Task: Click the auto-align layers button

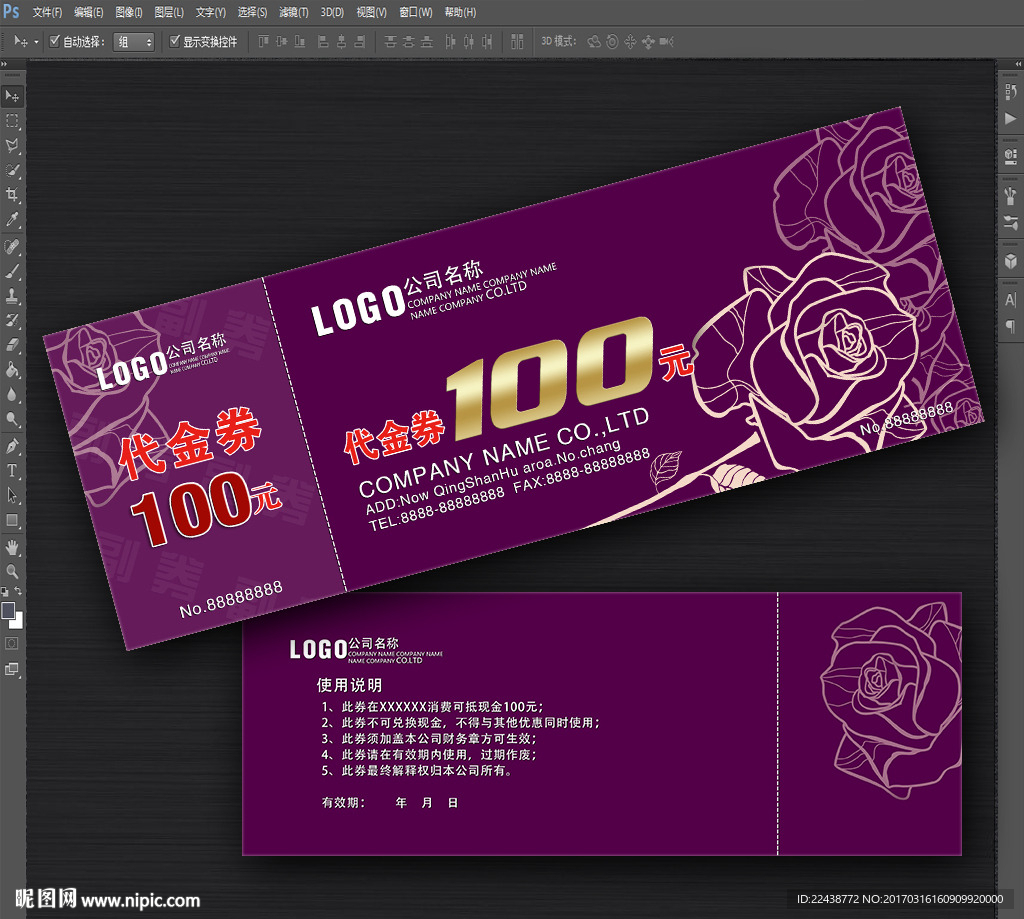Action: pos(517,42)
